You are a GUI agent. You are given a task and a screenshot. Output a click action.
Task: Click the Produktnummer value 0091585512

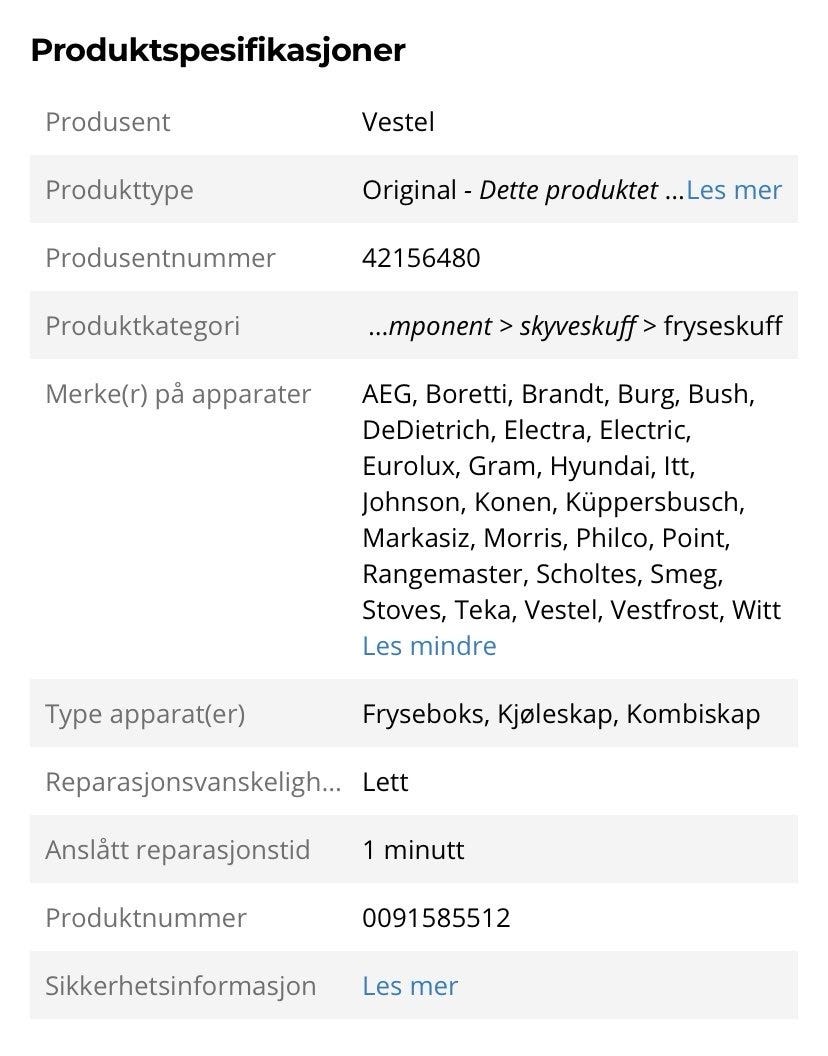click(x=437, y=918)
